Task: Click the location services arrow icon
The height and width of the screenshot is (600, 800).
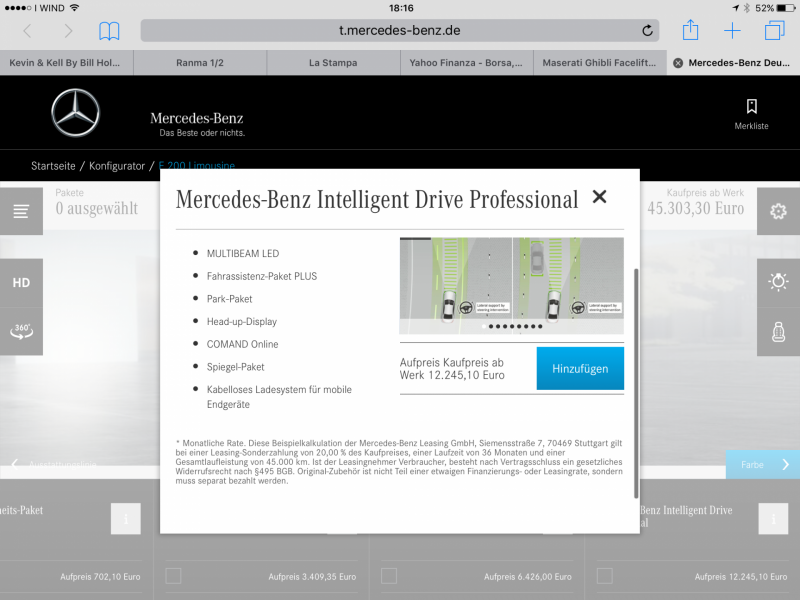Action: tap(735, 8)
